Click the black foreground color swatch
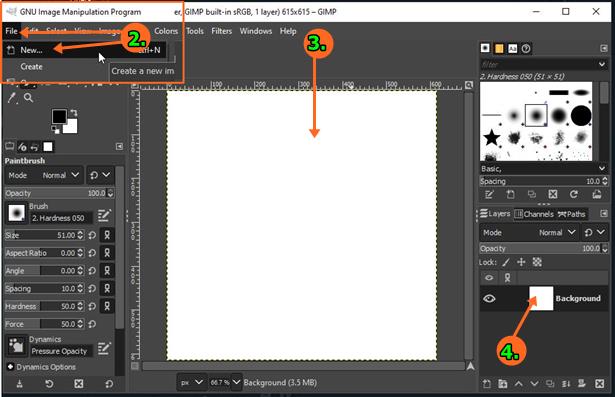615x397 pixels. (59, 117)
